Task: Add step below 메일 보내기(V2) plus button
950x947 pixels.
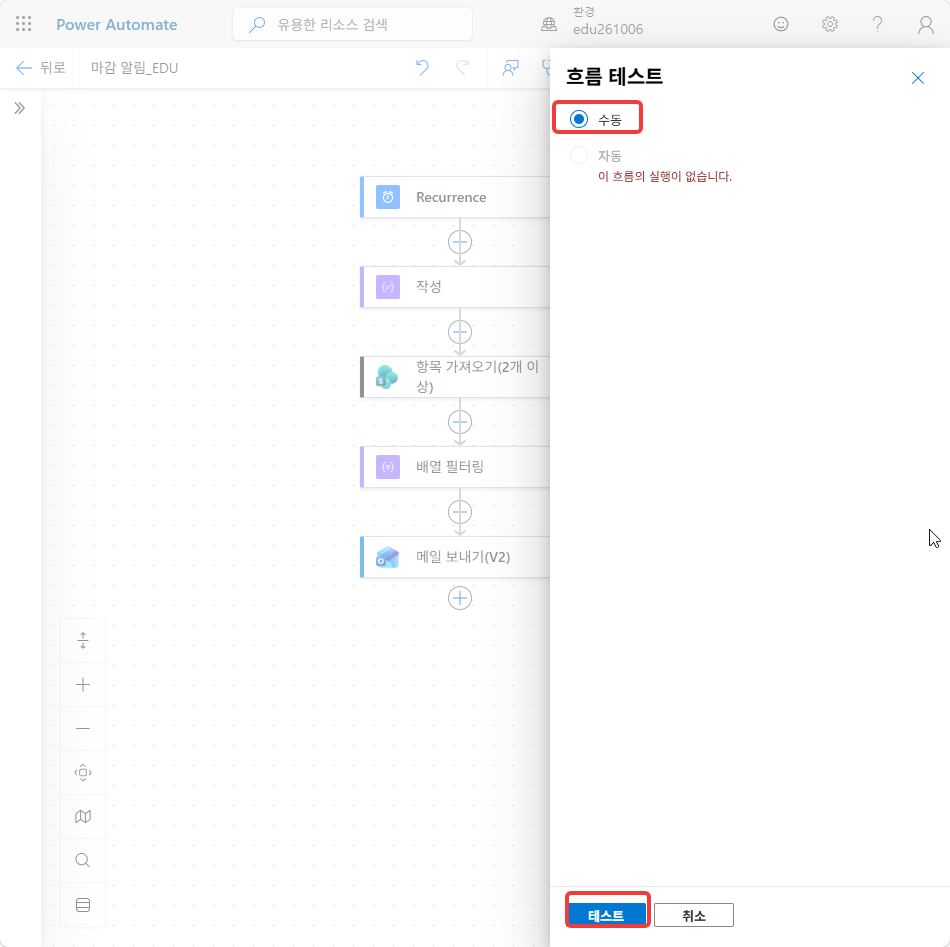Action: point(460,598)
